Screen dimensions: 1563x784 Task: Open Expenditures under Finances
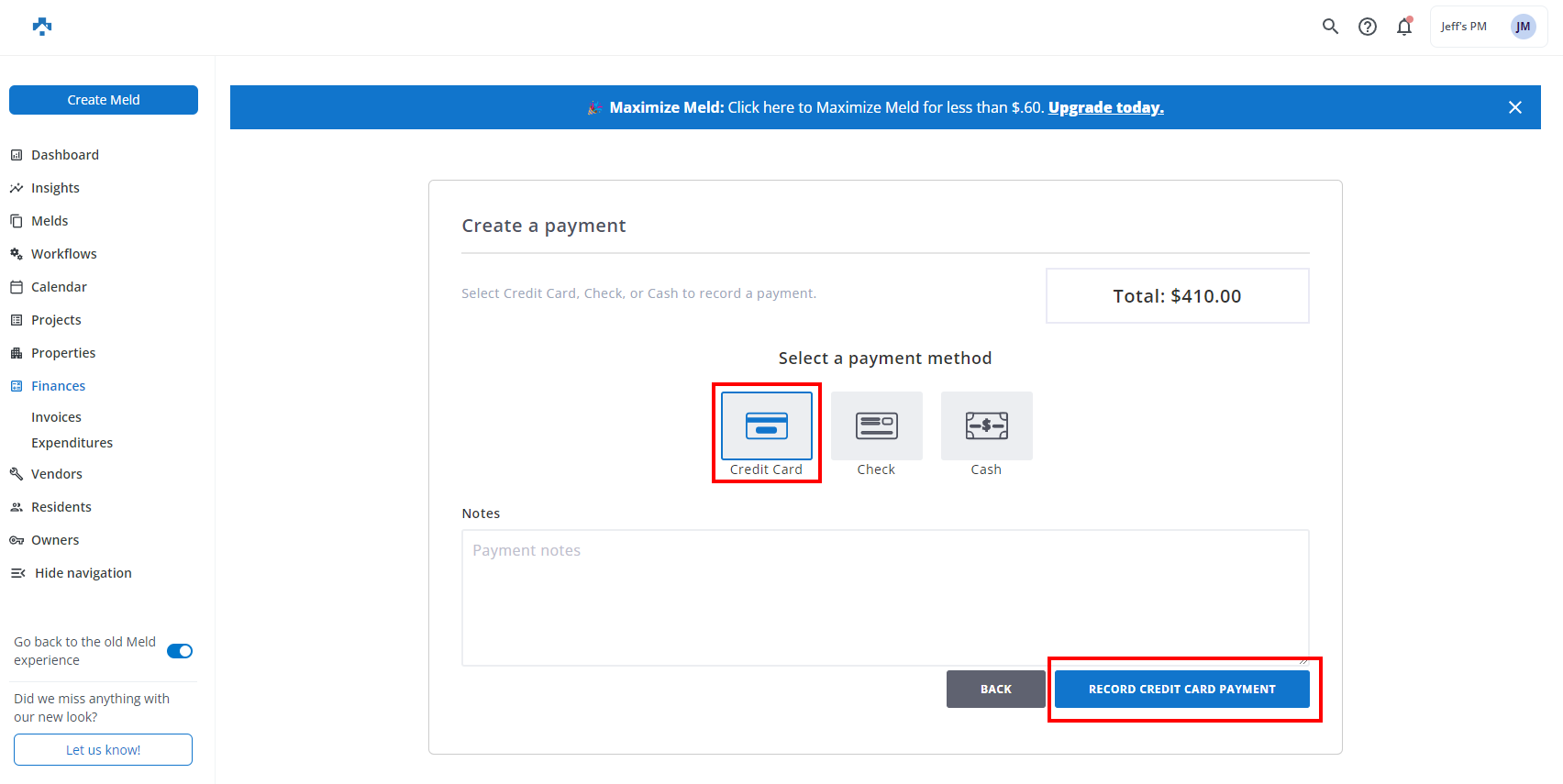tap(72, 443)
